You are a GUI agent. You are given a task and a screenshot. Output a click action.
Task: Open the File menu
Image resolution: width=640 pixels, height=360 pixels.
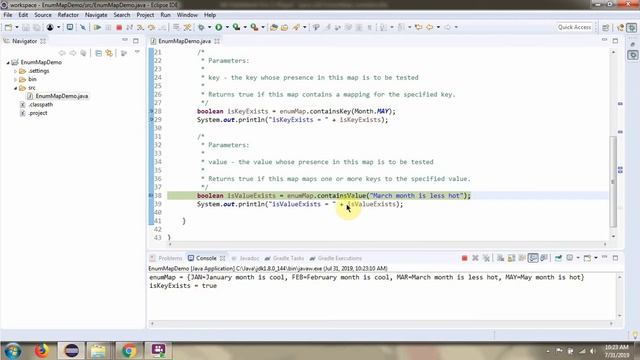(8, 15)
